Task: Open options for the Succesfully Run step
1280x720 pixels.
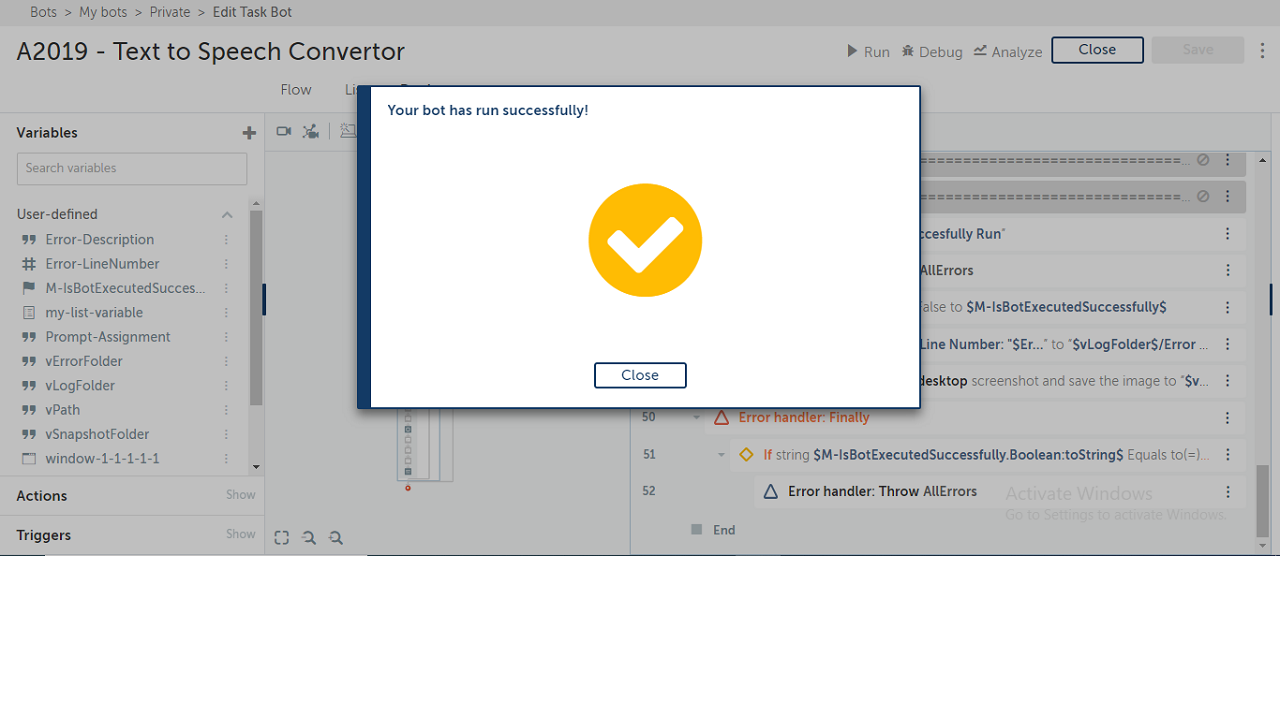Action: 1228,233
